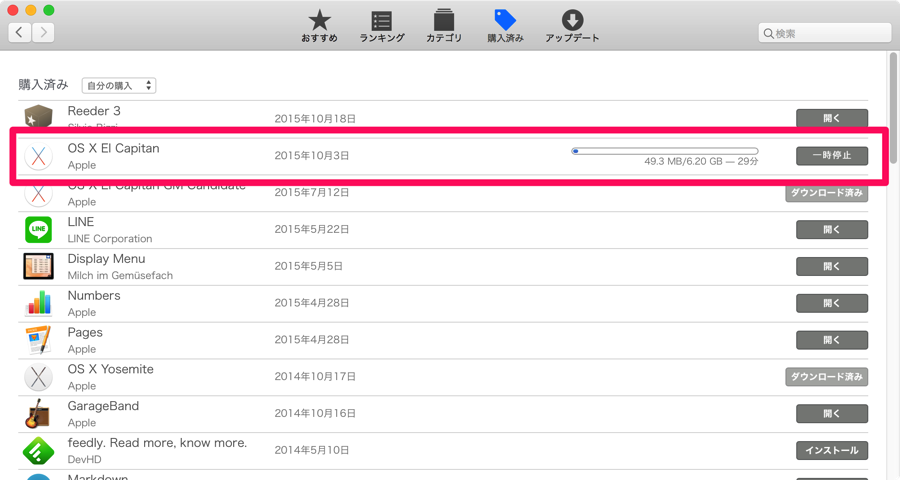Viewport: 900px width, 480px height.
Task: Click the Pages app icon
Action: click(38, 340)
